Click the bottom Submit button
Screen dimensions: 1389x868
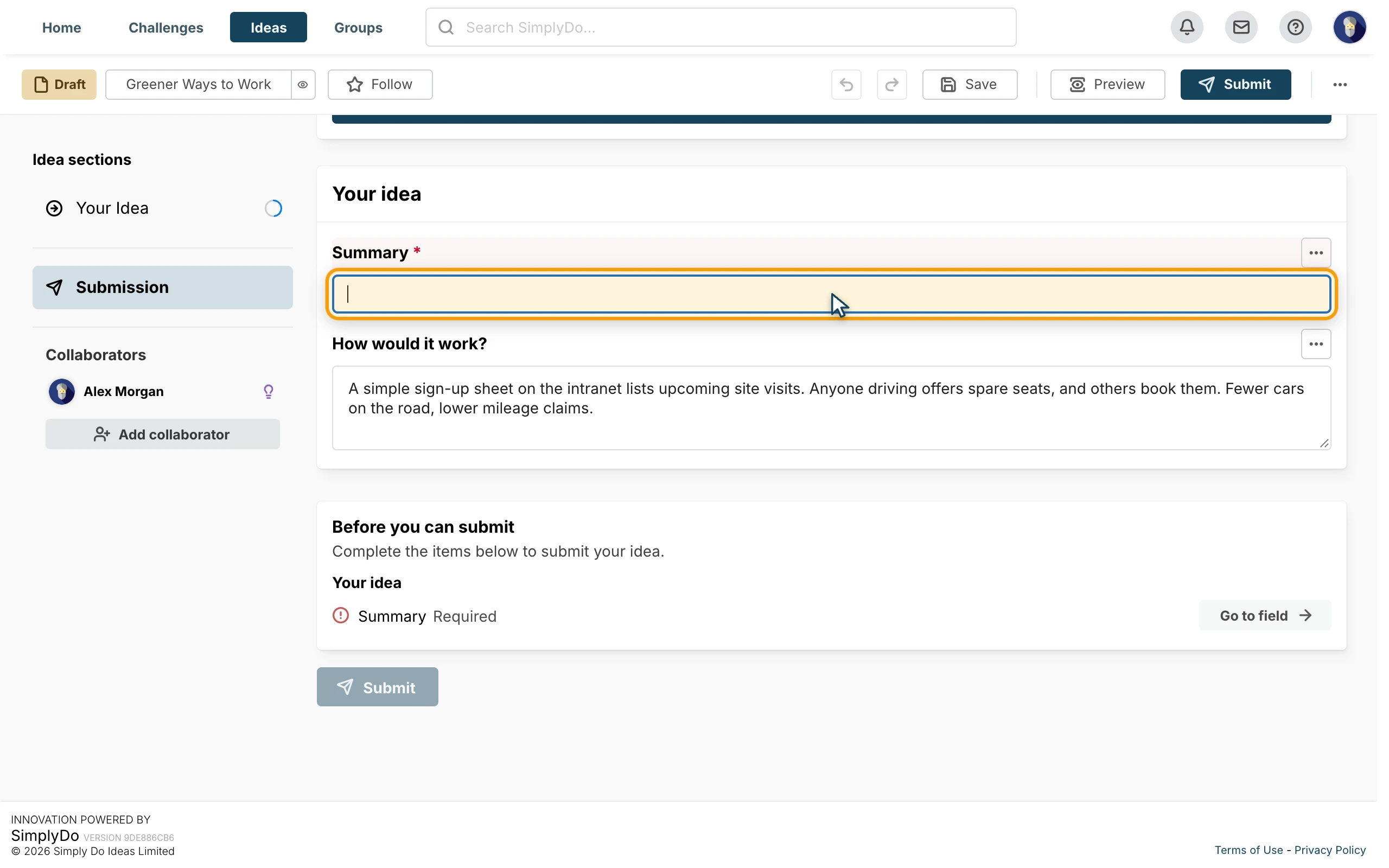pyautogui.click(x=377, y=687)
